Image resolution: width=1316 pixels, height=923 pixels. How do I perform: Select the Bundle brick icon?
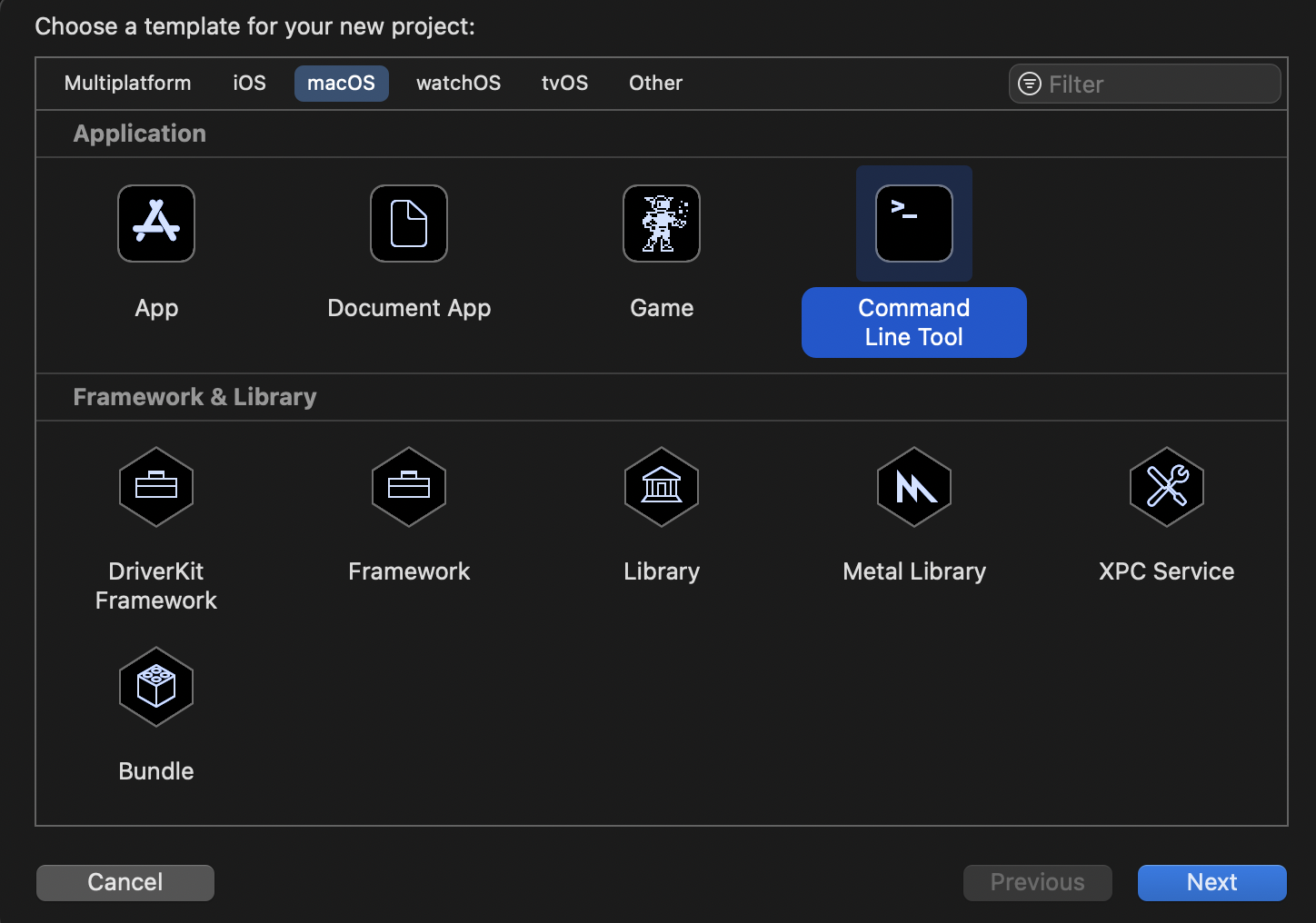tap(156, 687)
